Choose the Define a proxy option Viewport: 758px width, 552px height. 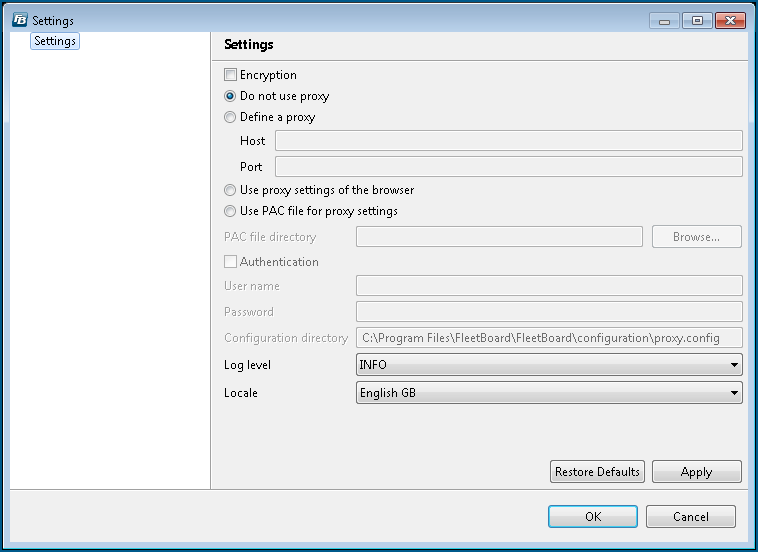[231, 117]
